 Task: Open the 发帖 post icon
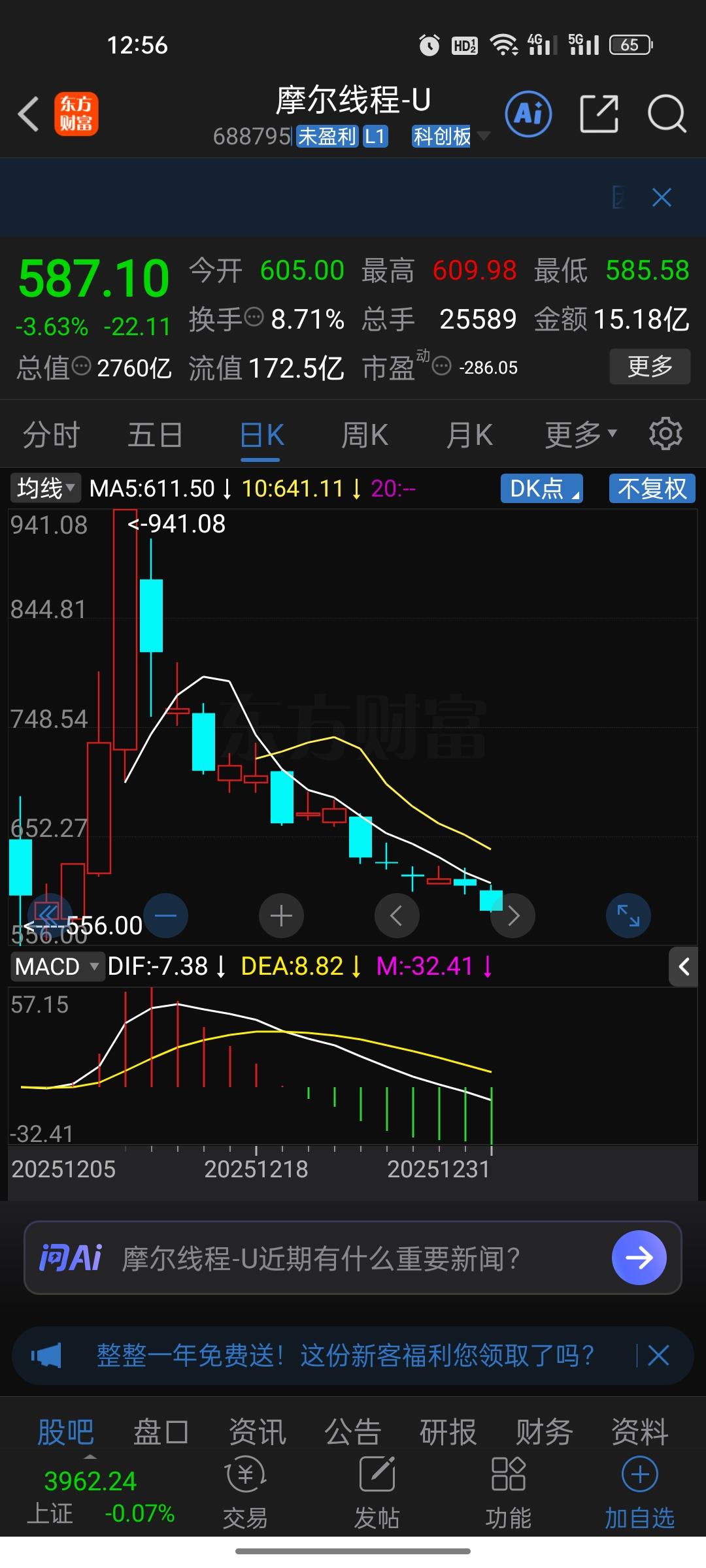click(x=377, y=1494)
